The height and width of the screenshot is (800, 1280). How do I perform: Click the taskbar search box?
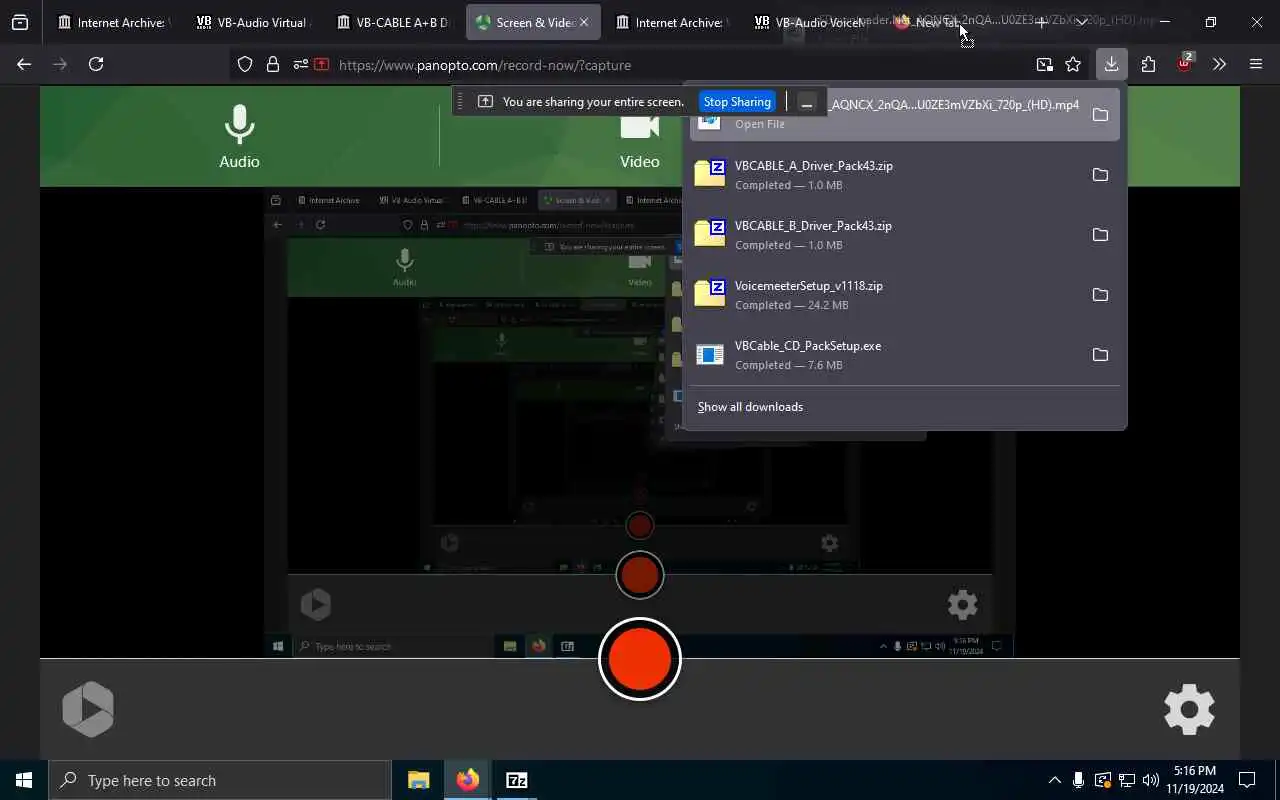point(220,780)
